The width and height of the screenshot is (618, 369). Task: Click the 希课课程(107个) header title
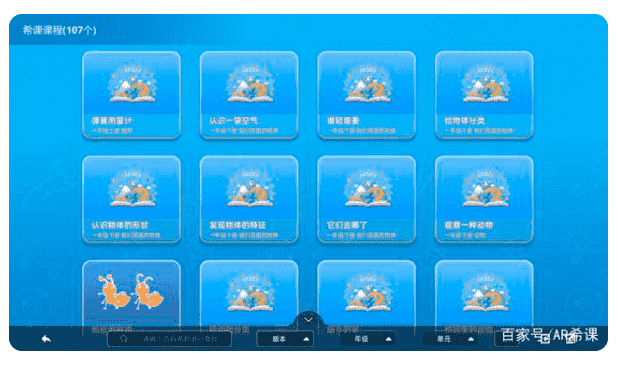pos(60,30)
